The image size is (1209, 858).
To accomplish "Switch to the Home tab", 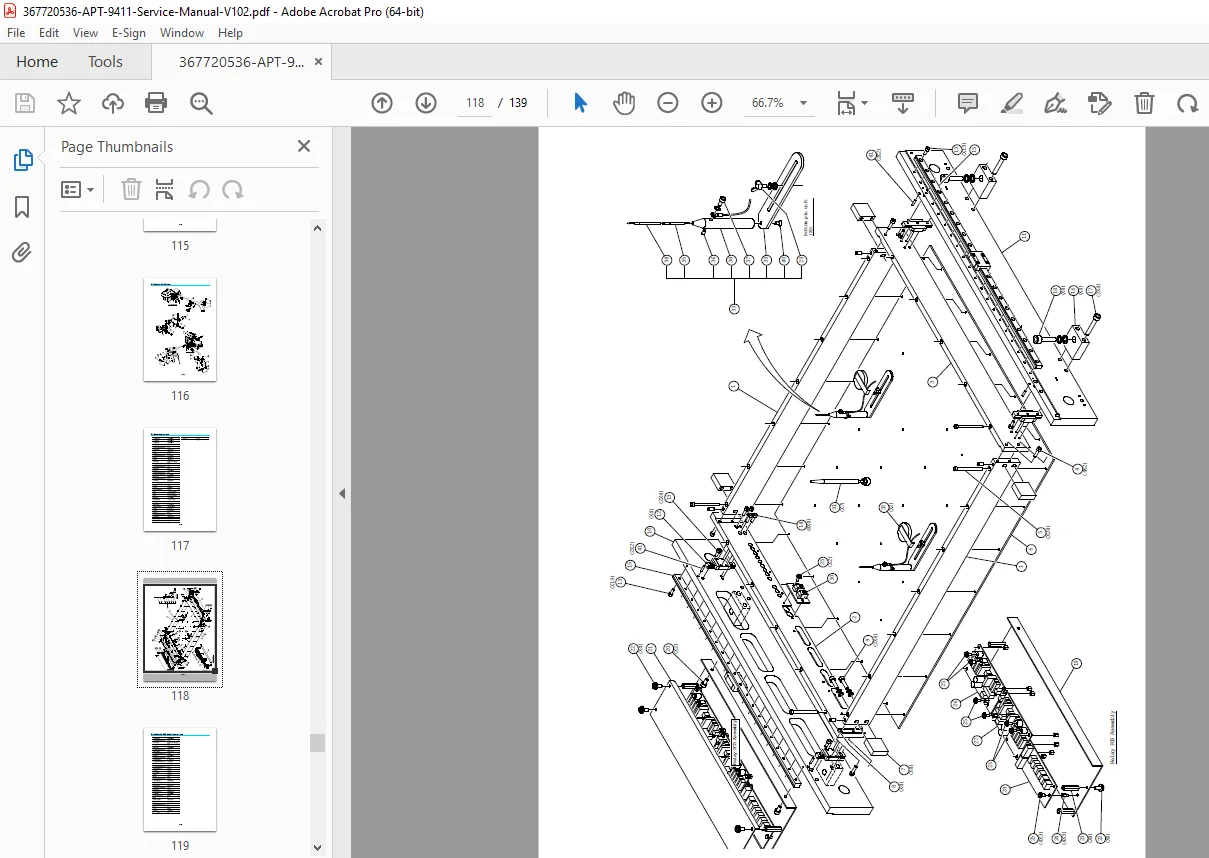I will click(37, 62).
